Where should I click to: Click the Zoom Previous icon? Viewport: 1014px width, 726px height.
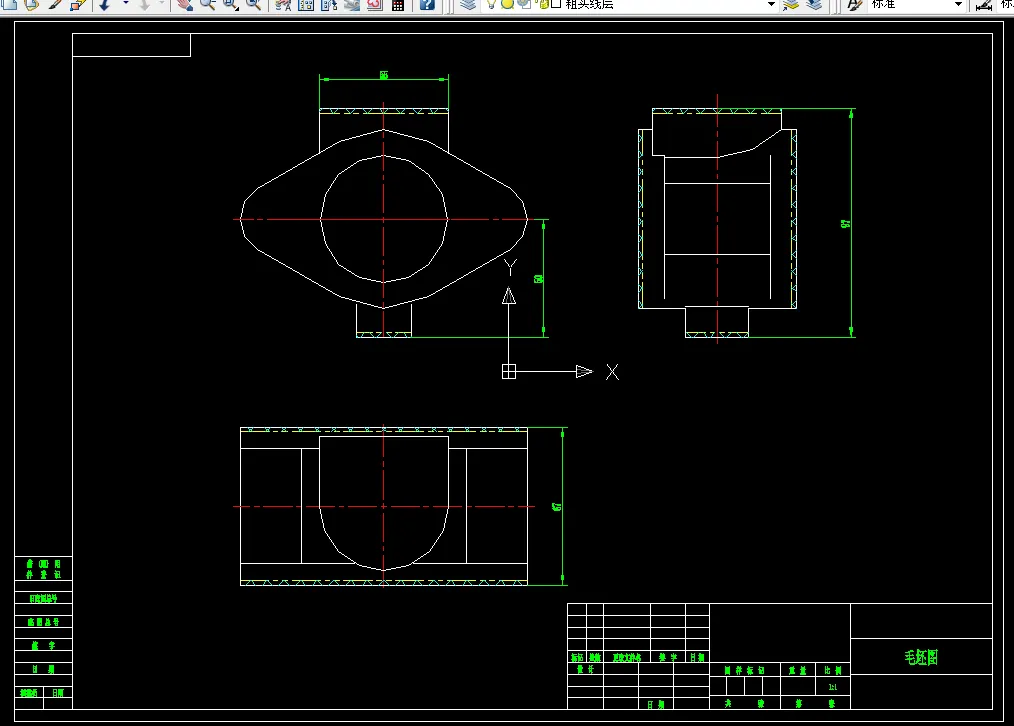(254, 5)
